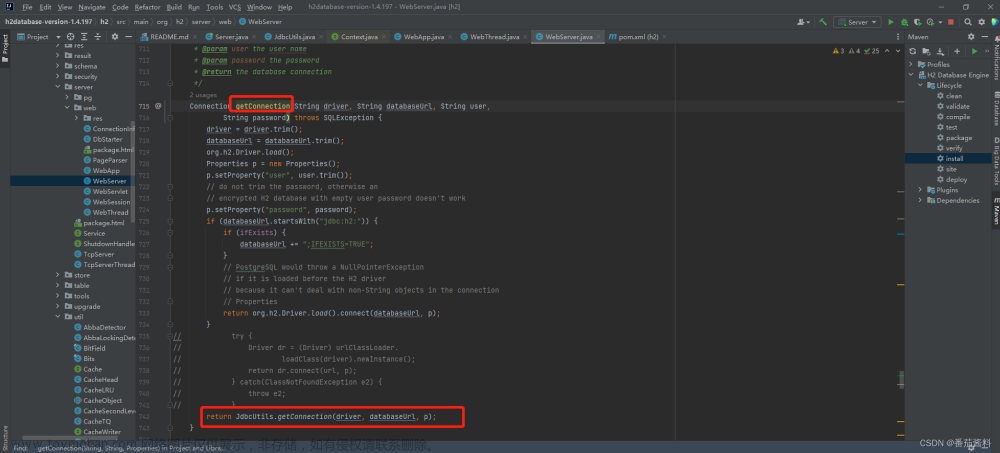Collapse H2 Database Engine Maven node

click(913, 75)
